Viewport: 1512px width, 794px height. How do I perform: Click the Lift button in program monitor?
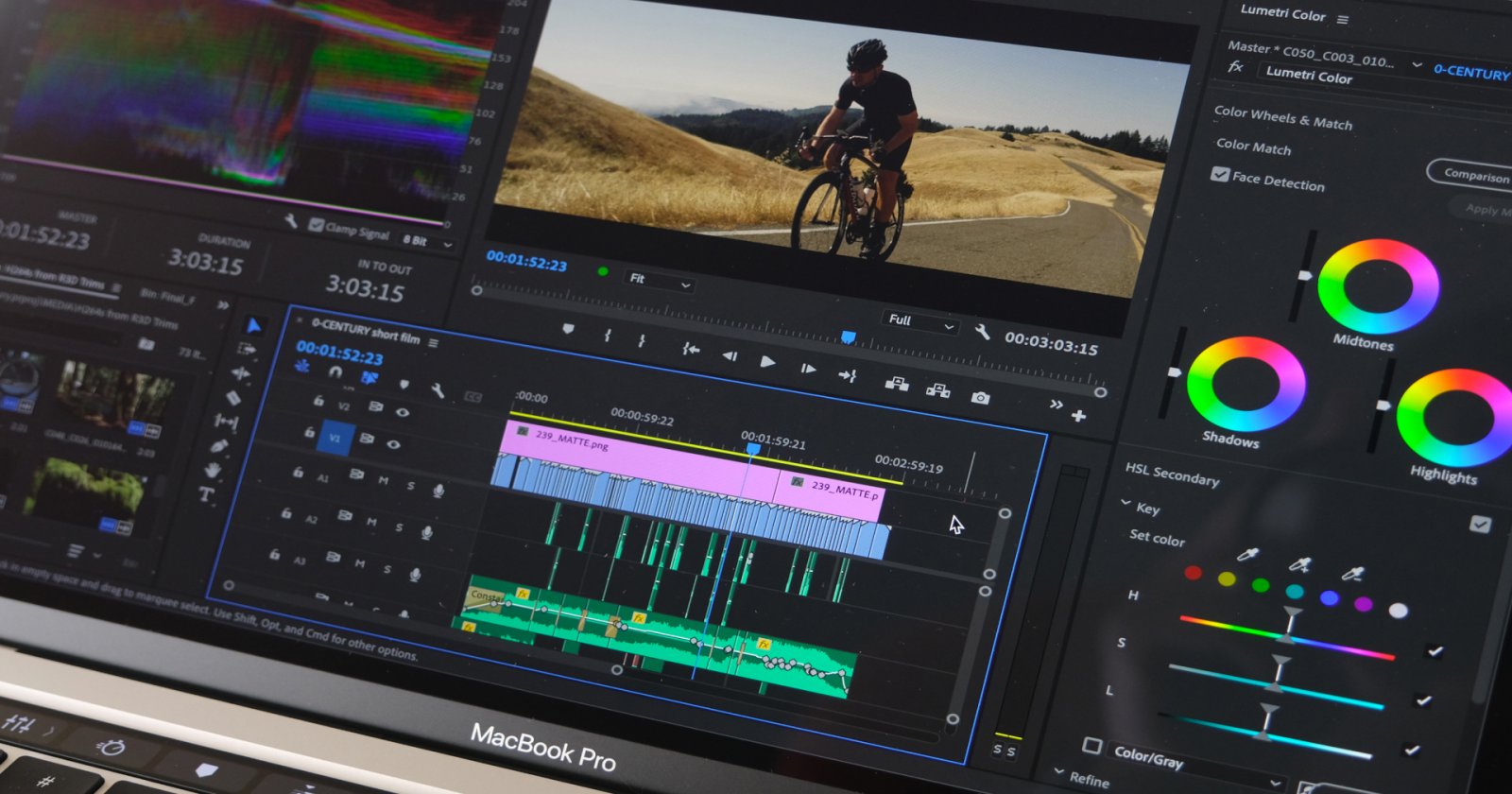click(896, 384)
